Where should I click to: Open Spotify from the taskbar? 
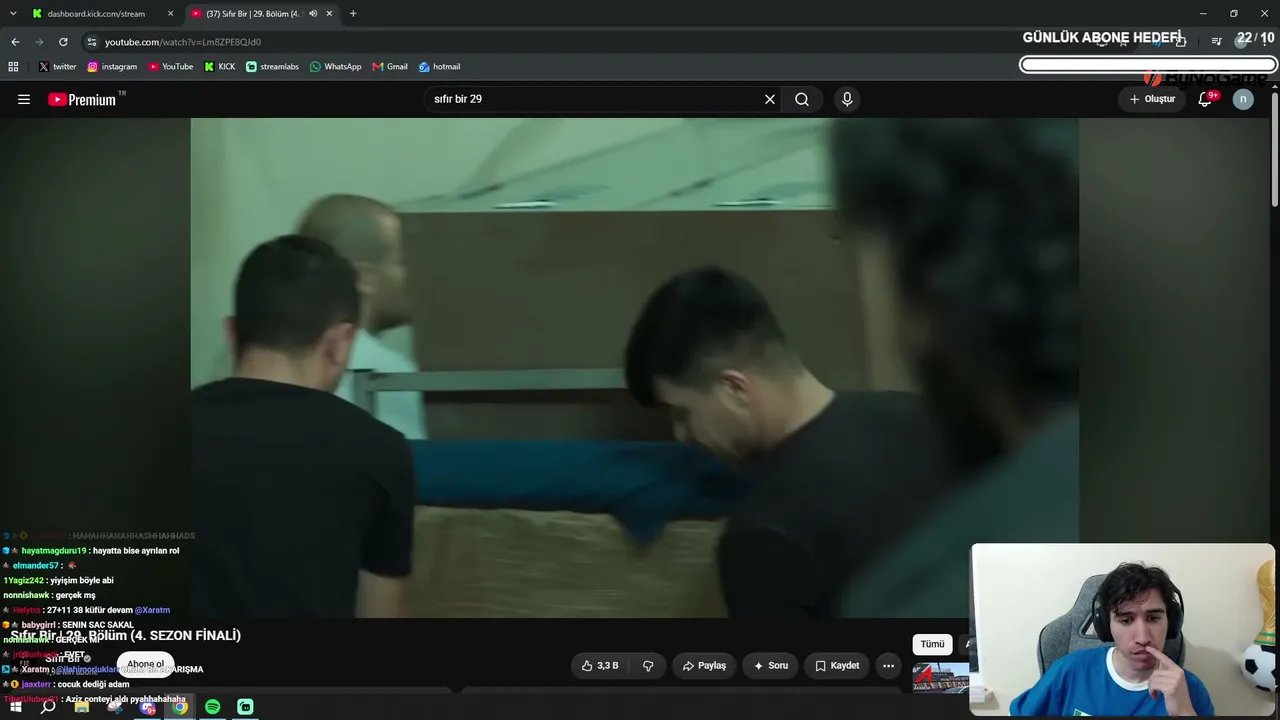click(213, 707)
